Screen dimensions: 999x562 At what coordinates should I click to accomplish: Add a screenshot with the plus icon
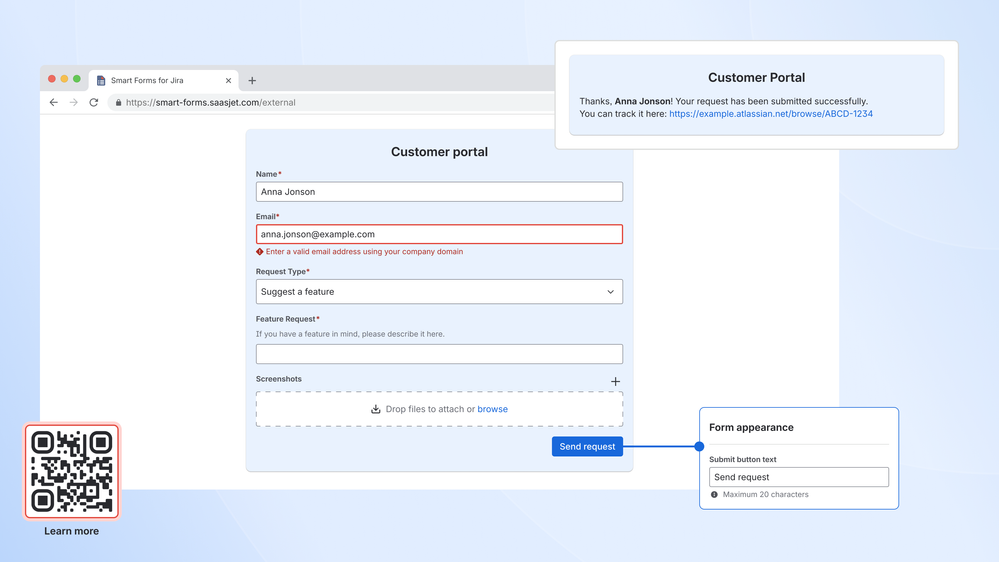click(x=615, y=381)
